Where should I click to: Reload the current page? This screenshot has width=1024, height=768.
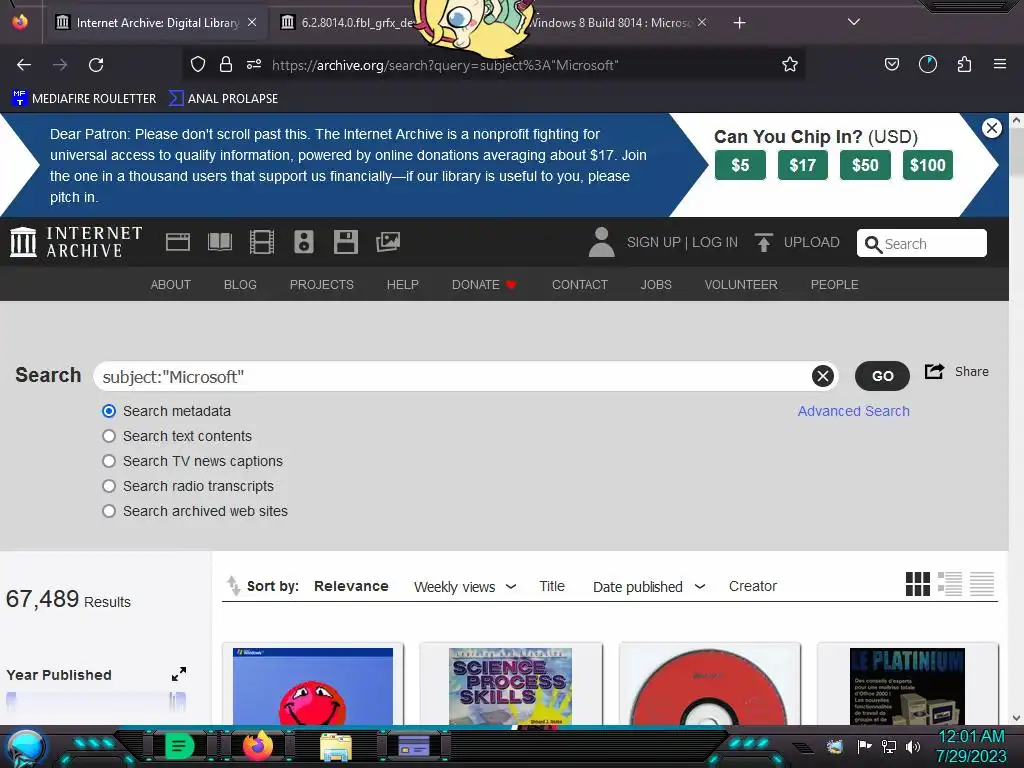96,65
